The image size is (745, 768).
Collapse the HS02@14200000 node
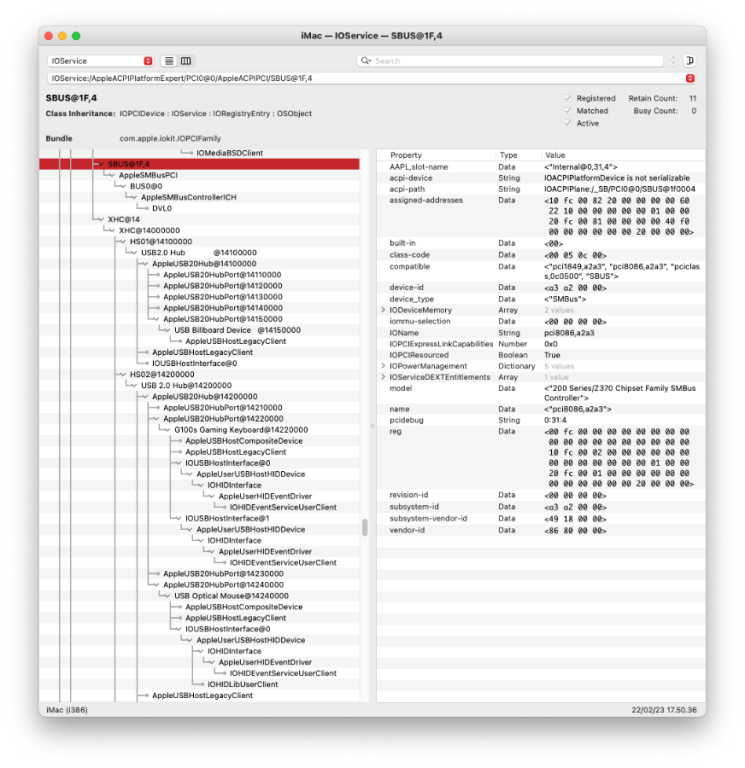click(123, 374)
